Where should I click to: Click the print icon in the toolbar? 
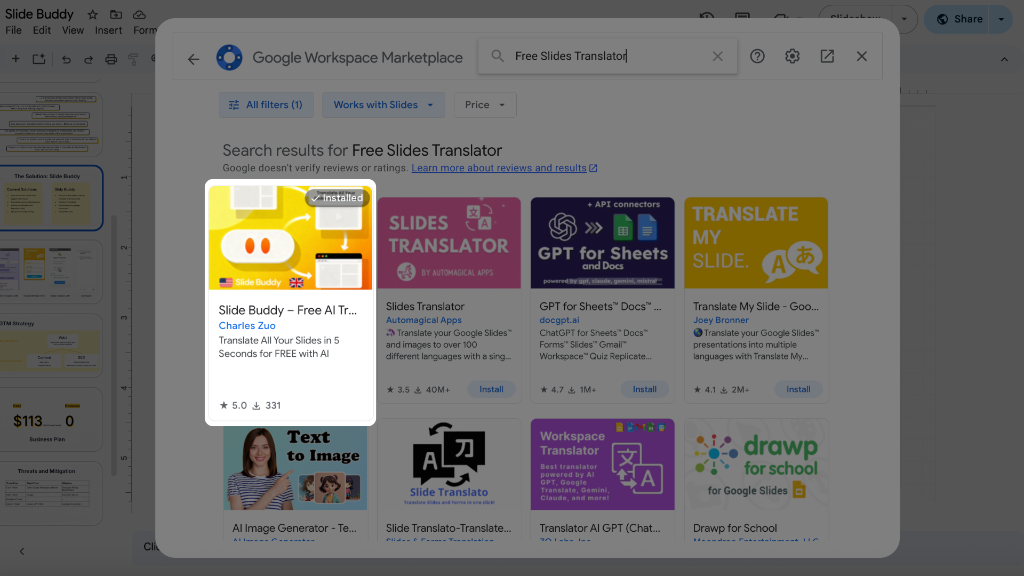pos(110,58)
